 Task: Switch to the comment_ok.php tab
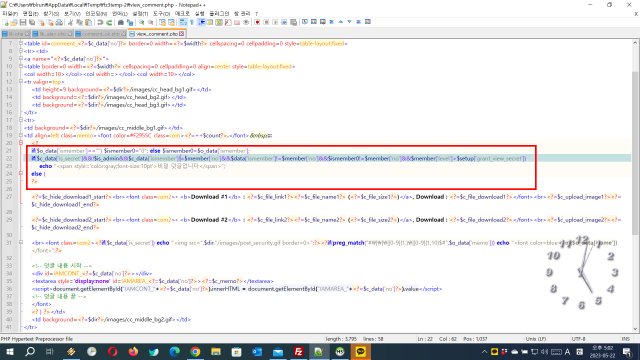pos(101,34)
